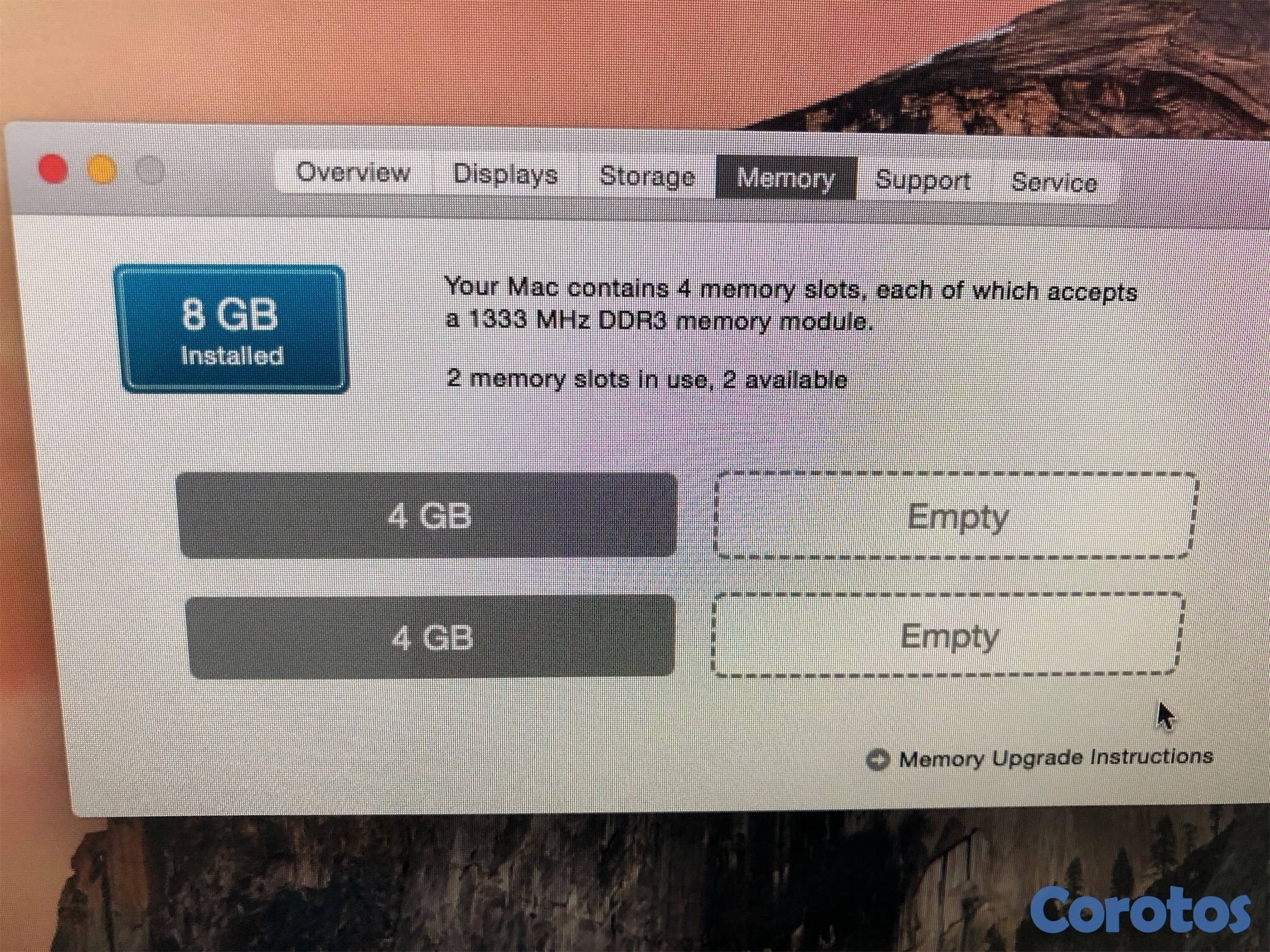Click the '2 memory slots in use' text
The image size is (1270, 952).
coord(646,379)
